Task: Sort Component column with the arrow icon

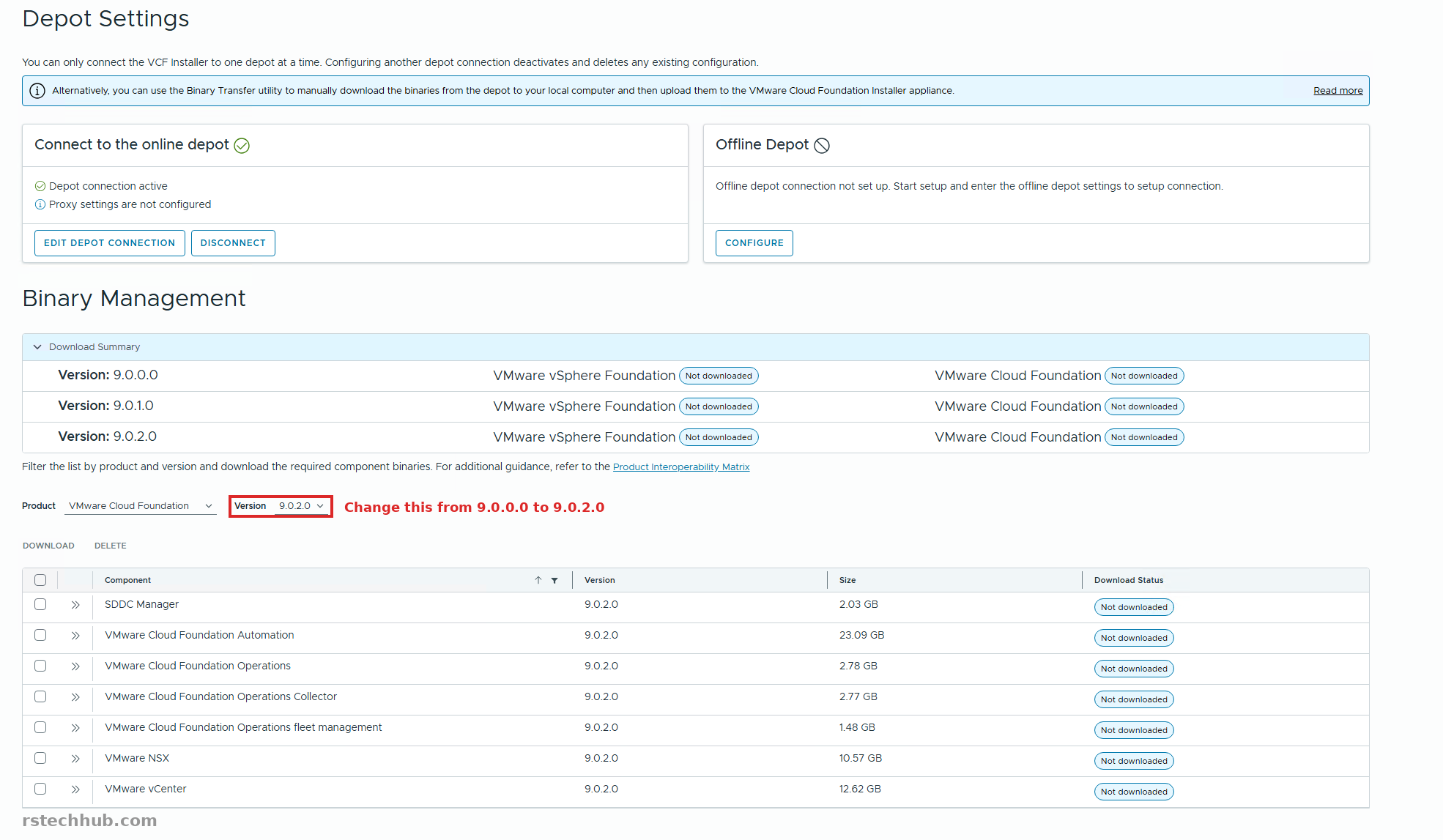Action: pos(538,580)
